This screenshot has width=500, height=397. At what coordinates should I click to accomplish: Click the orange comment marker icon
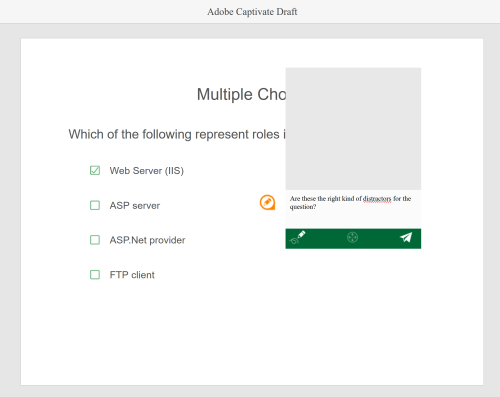point(267,202)
